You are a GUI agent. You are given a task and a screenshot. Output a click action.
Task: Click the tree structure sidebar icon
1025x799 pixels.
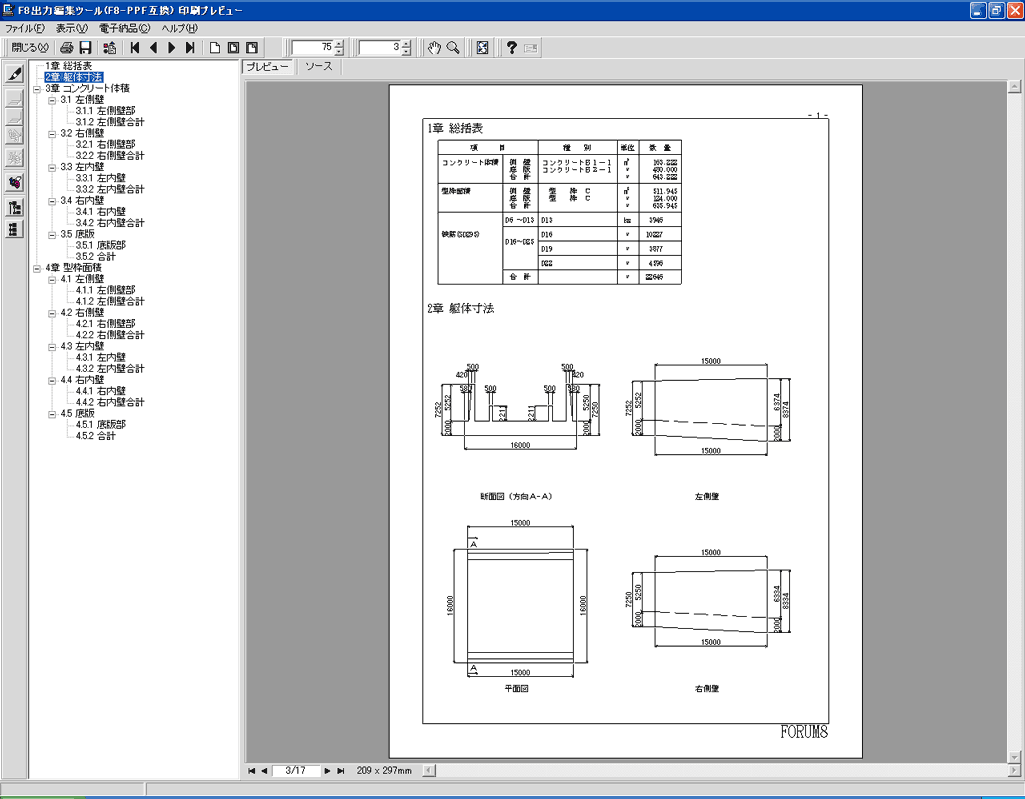(x=15, y=208)
